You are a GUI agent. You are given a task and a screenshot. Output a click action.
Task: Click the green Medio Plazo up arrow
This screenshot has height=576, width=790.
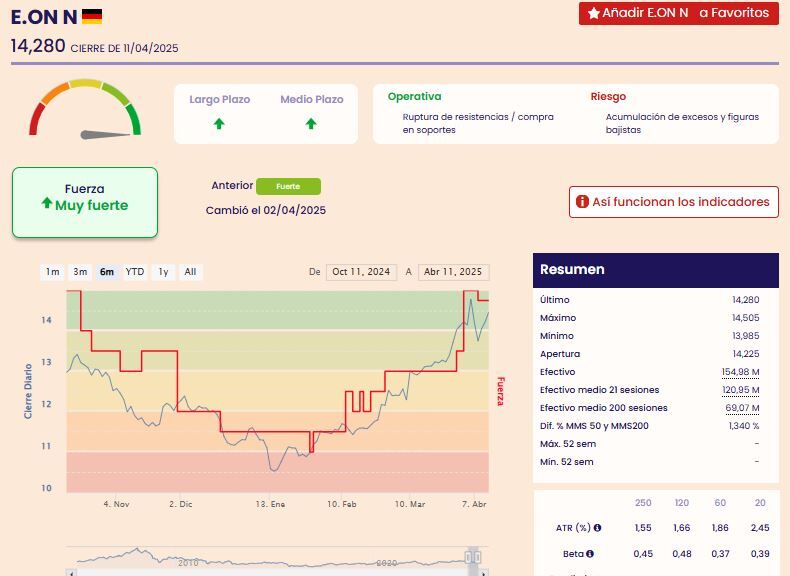311,123
